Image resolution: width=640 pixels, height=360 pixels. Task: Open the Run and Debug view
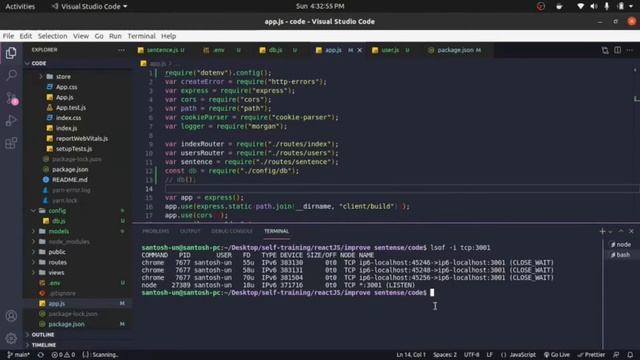point(11,120)
